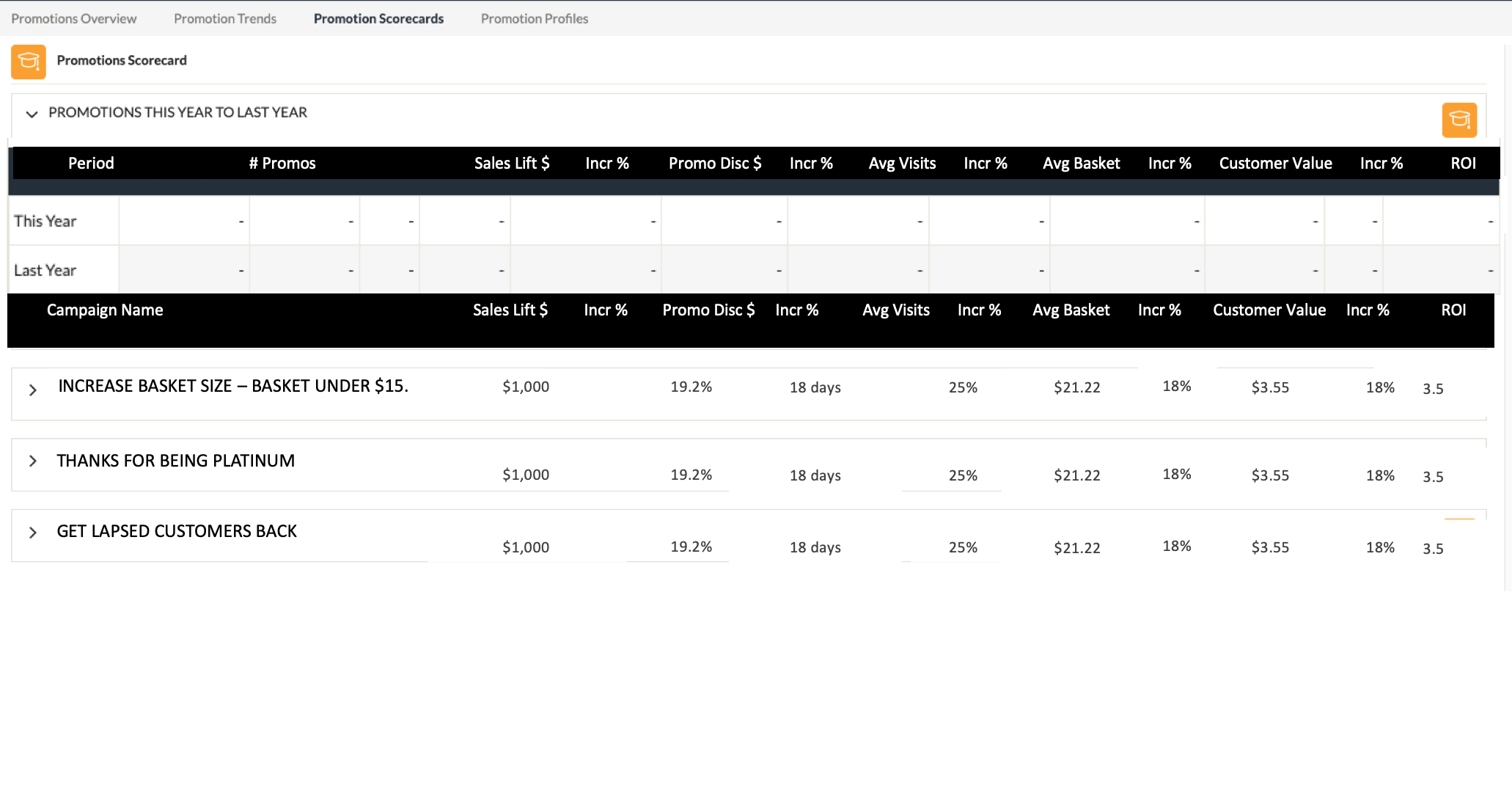The height and width of the screenshot is (785, 1512).
Task: Expand the Increase Basket Size campaign row
Action: pos(33,390)
